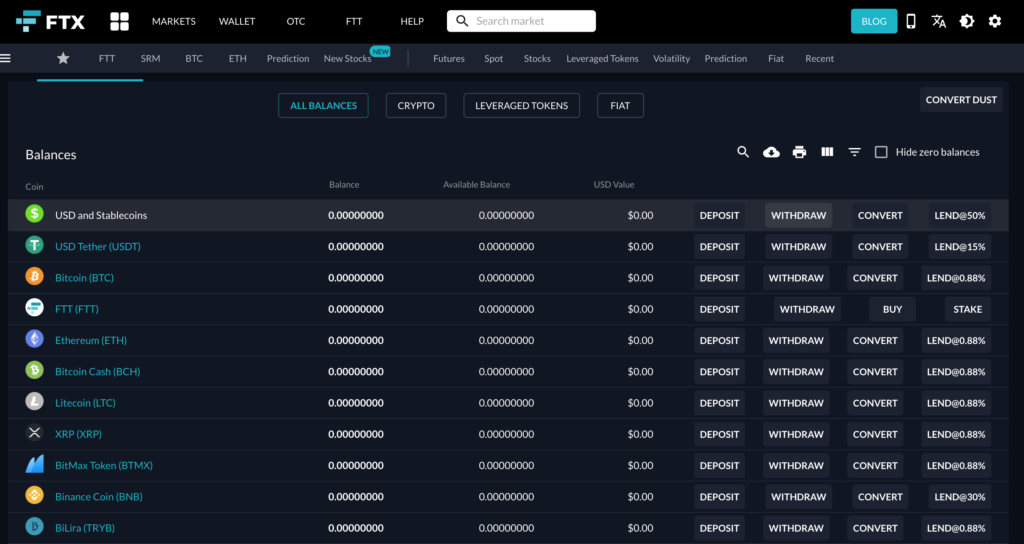Open the hamburger sidebar menu
This screenshot has width=1024, height=544.
click(x=5, y=58)
